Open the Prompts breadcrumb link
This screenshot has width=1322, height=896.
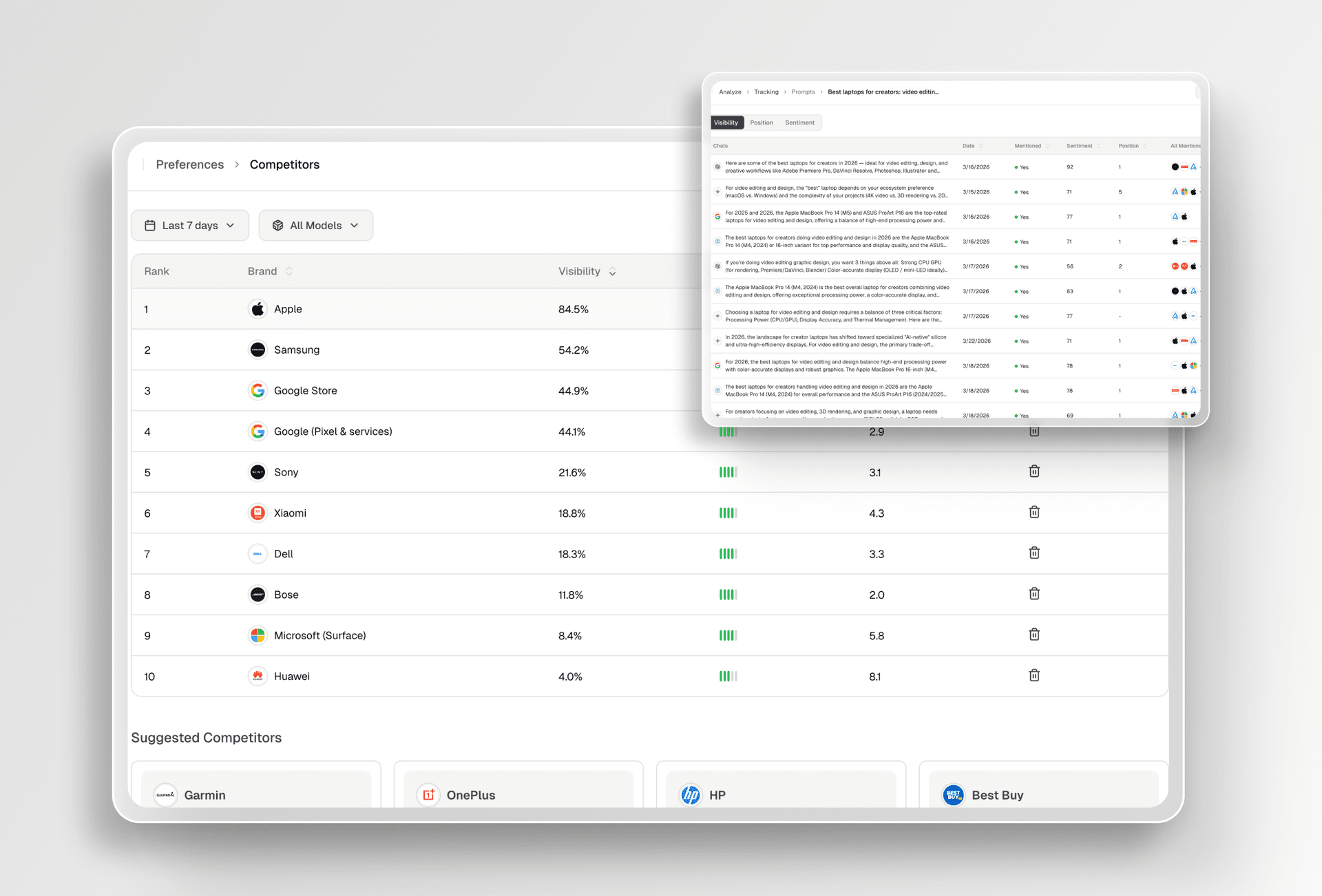point(803,92)
